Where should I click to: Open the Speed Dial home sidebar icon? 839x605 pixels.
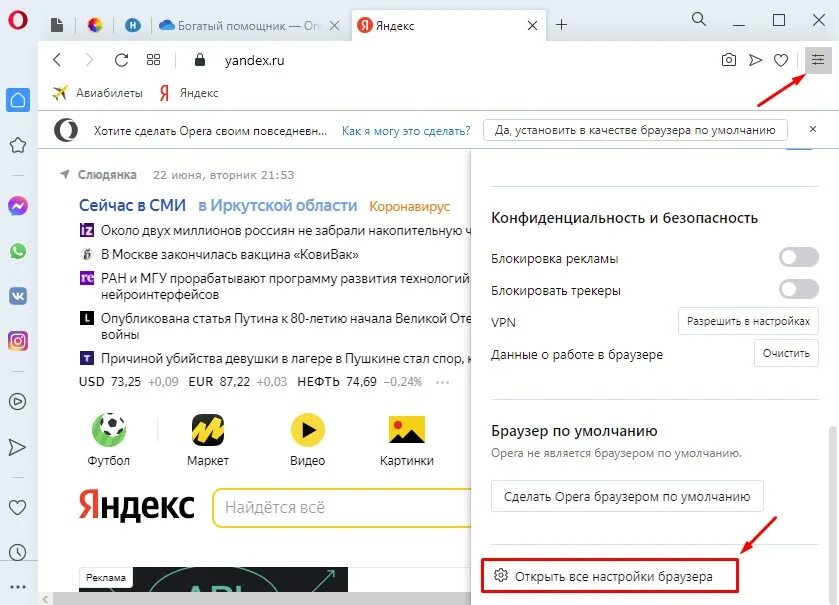pos(18,100)
